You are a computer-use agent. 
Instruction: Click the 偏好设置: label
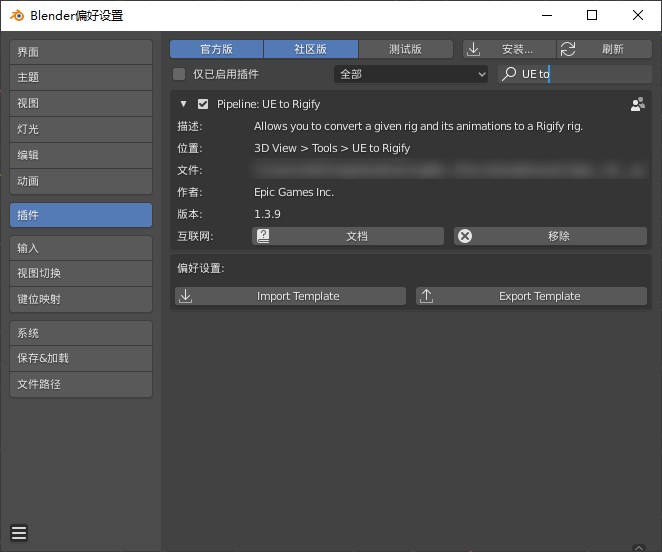click(x=201, y=268)
